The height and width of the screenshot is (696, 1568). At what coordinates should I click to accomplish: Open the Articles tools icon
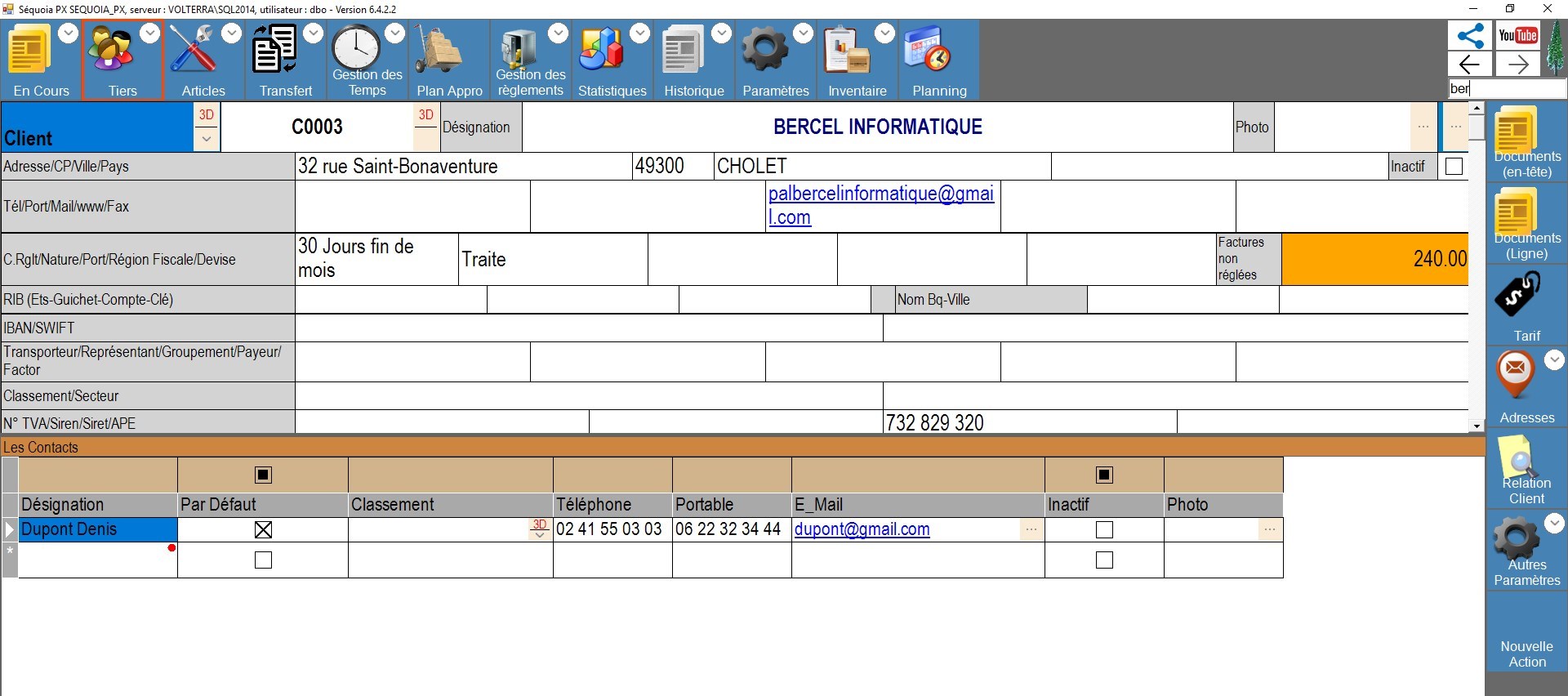click(193, 49)
